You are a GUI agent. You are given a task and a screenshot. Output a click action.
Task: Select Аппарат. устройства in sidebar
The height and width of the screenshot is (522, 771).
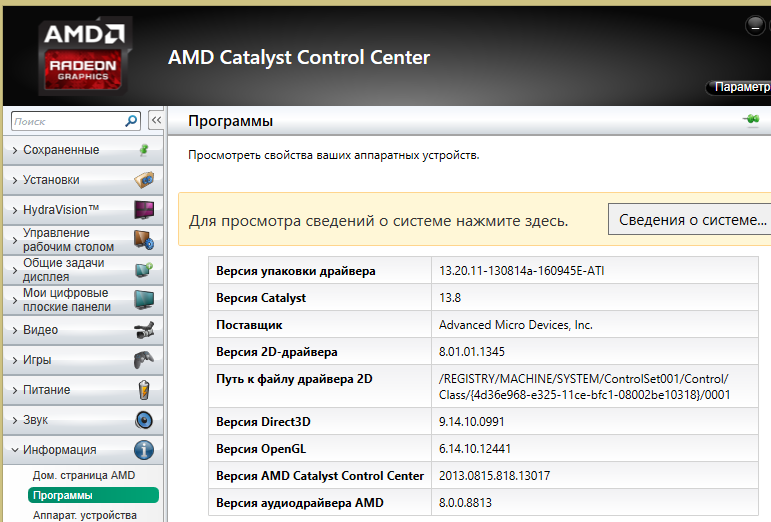(x=85, y=515)
